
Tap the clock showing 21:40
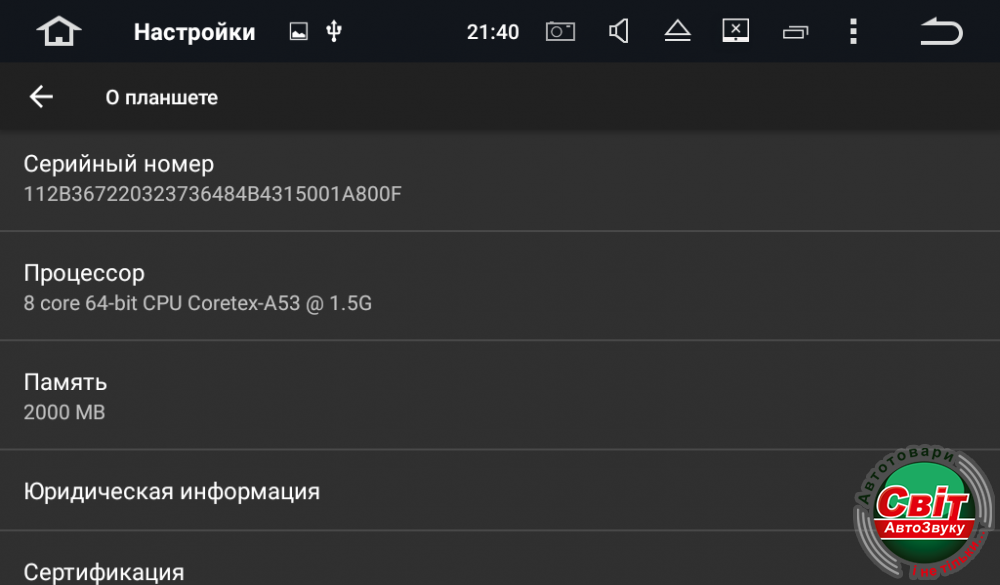[493, 32]
